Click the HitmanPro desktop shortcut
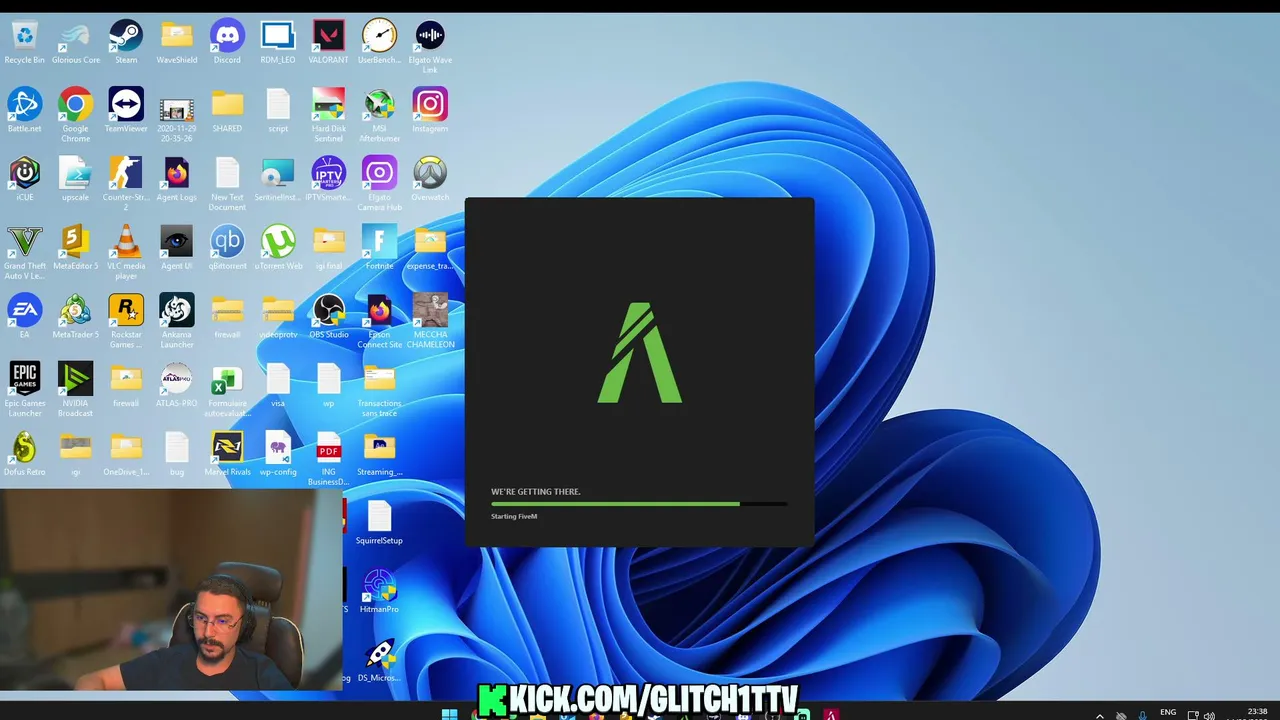 pyautogui.click(x=379, y=584)
